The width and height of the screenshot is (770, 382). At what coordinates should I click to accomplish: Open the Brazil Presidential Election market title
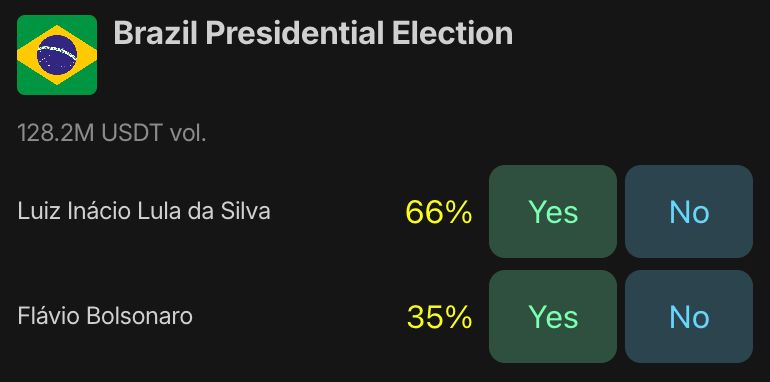[x=313, y=33]
